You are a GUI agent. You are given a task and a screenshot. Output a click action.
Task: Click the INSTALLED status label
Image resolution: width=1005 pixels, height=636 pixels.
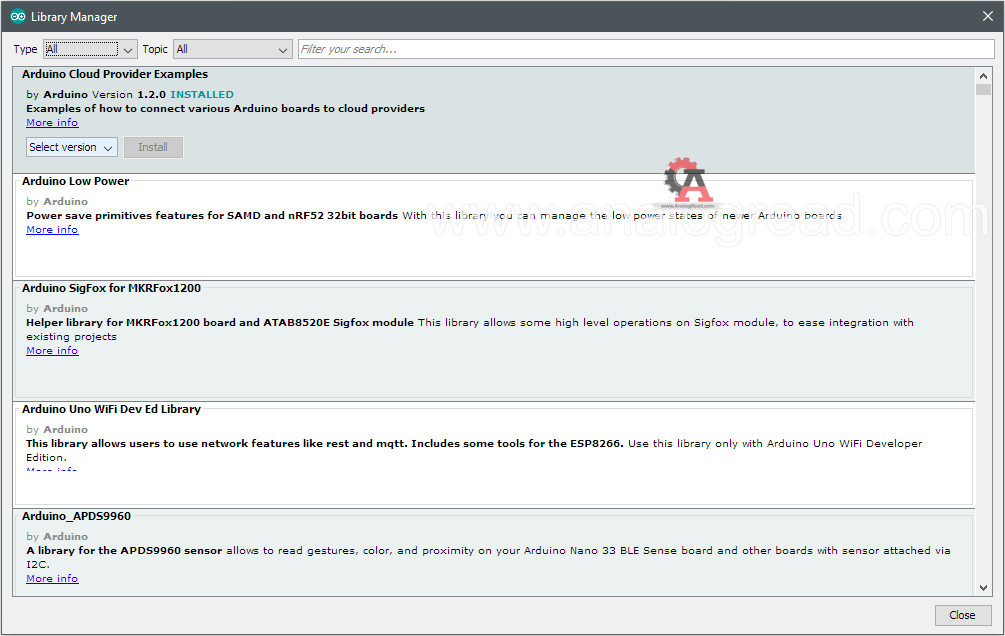click(x=202, y=95)
